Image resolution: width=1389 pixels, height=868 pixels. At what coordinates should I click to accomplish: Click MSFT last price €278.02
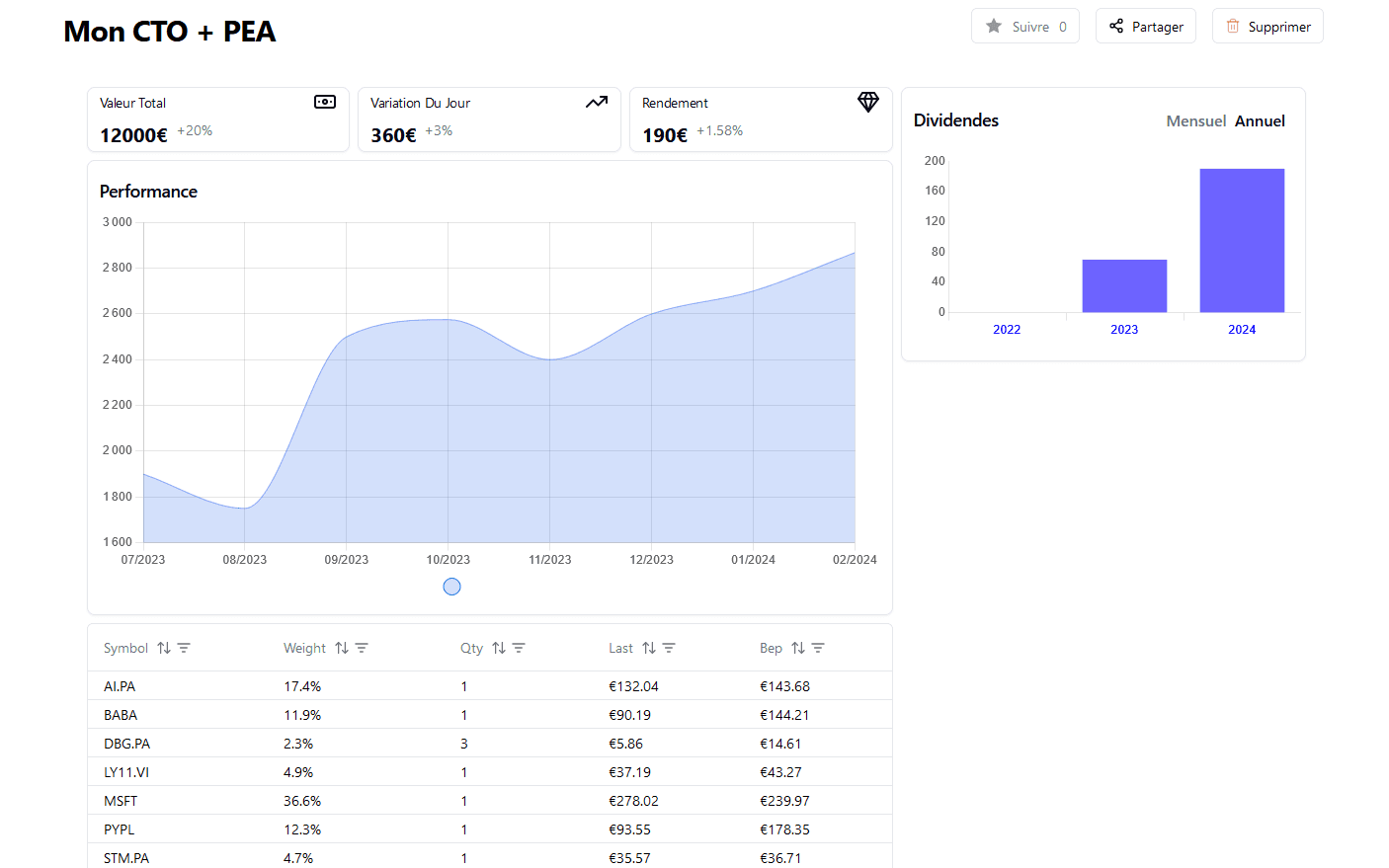pos(633,801)
